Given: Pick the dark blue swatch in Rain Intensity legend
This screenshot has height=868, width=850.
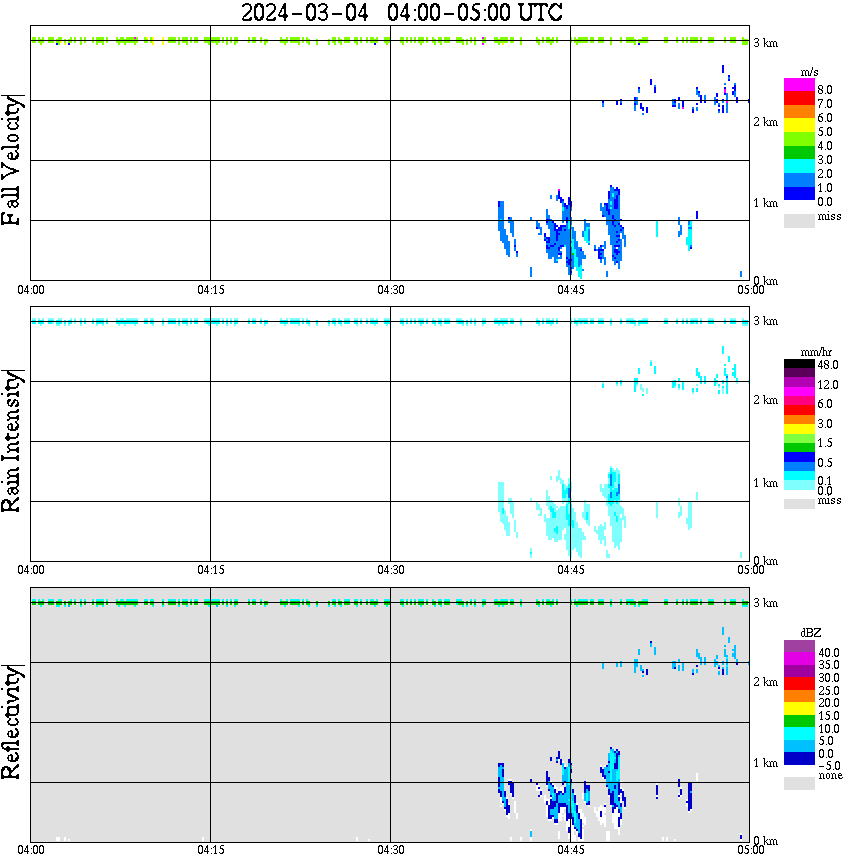Looking at the screenshot, I should (x=799, y=457).
